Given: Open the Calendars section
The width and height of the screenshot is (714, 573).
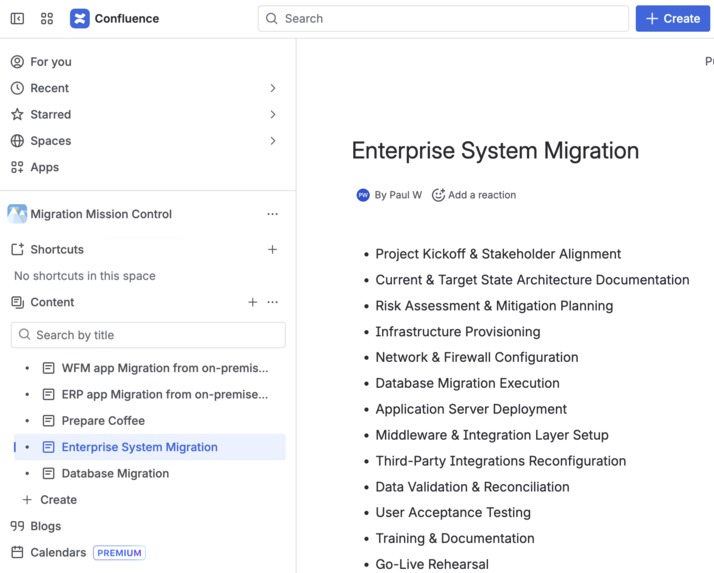Looking at the screenshot, I should [x=58, y=553].
